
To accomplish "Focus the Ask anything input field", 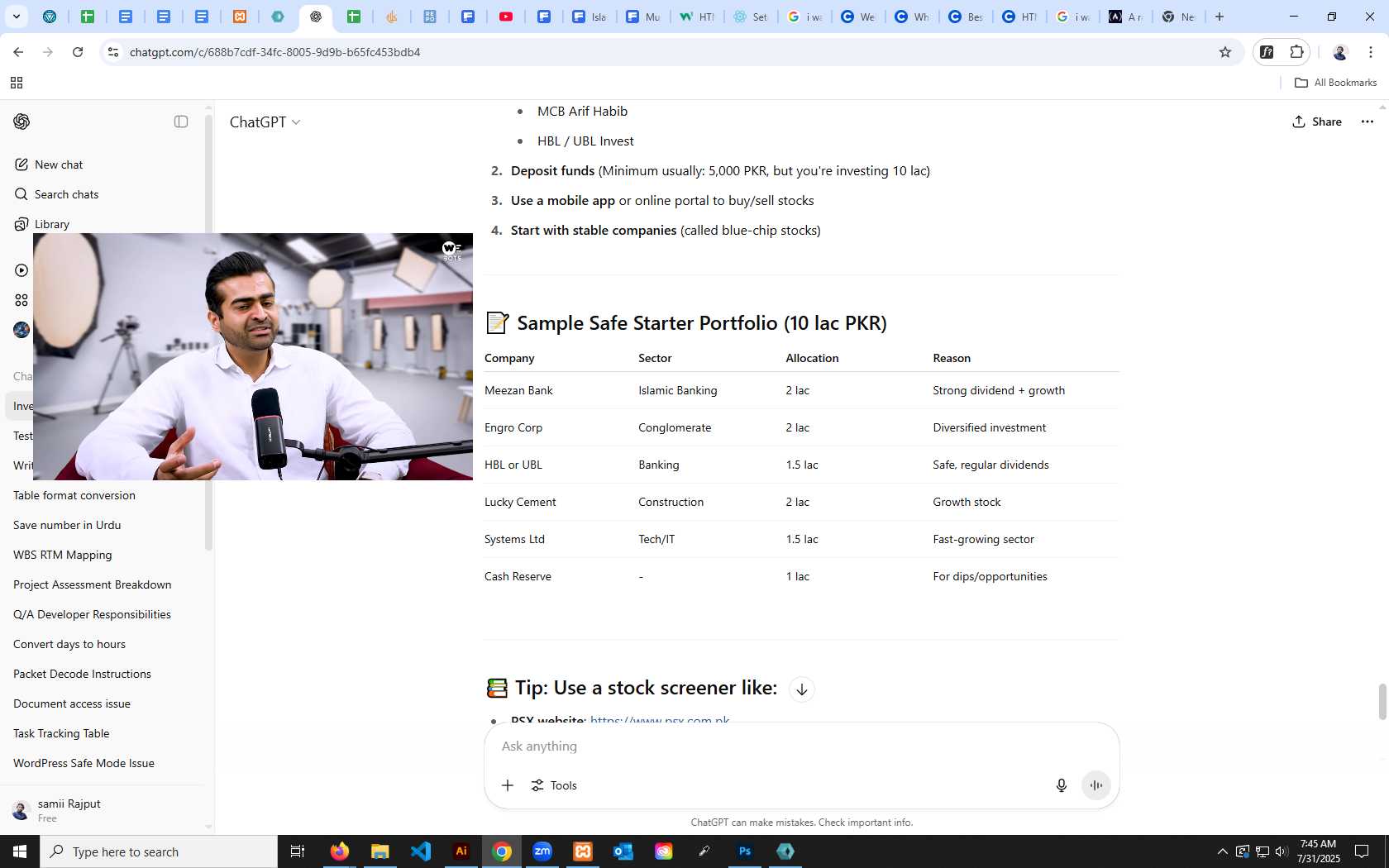I will [x=802, y=746].
